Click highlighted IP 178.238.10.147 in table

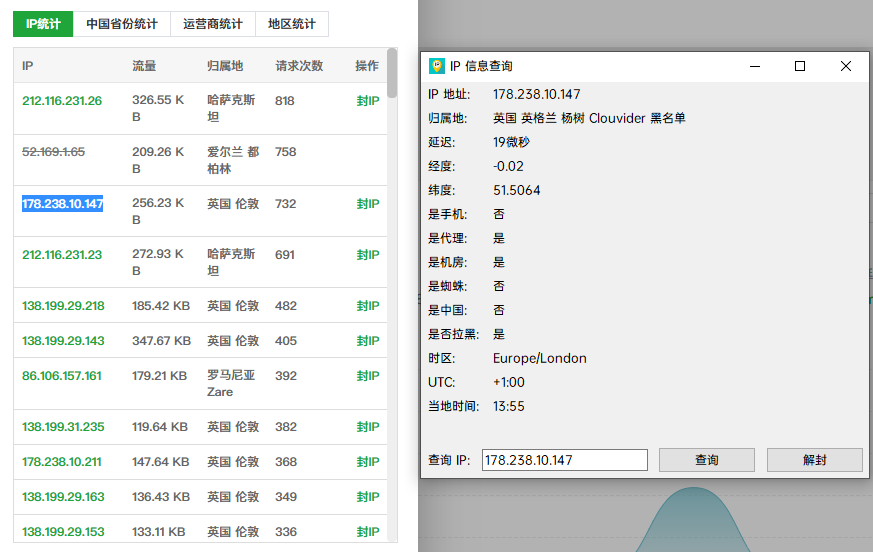pos(62,204)
